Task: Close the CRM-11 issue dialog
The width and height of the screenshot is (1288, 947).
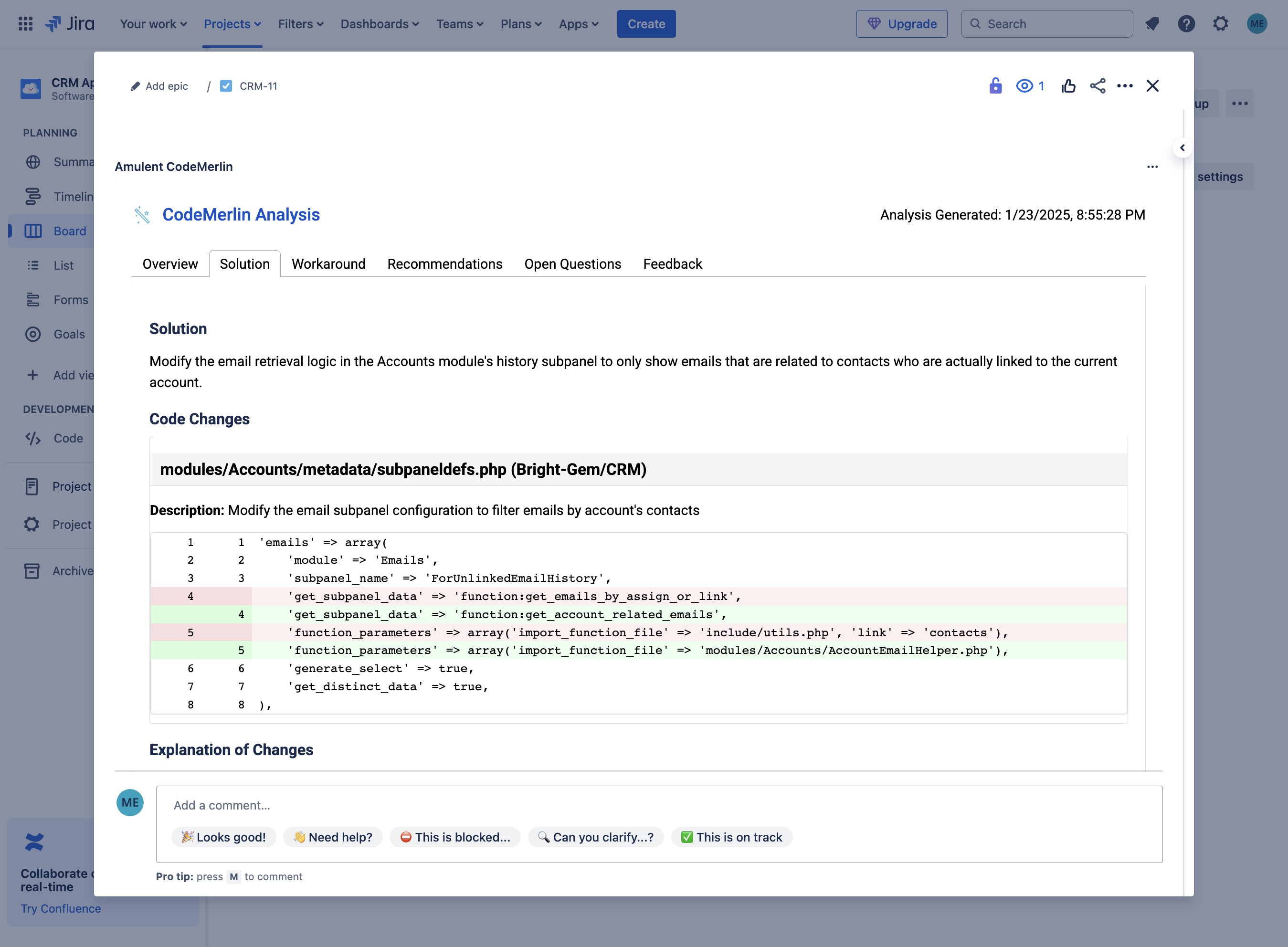Action: pyautogui.click(x=1153, y=86)
